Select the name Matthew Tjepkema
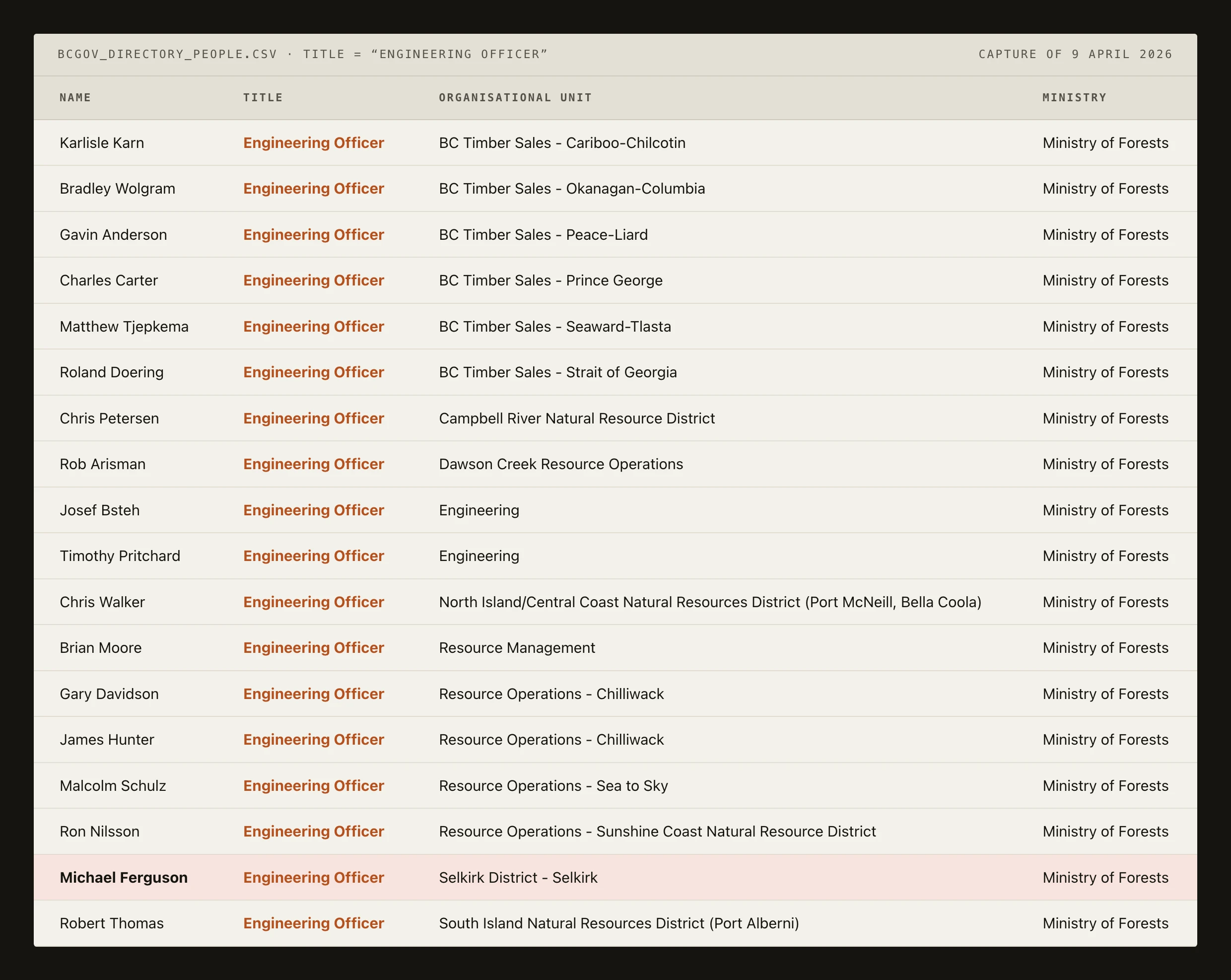The height and width of the screenshot is (980, 1231). (124, 327)
